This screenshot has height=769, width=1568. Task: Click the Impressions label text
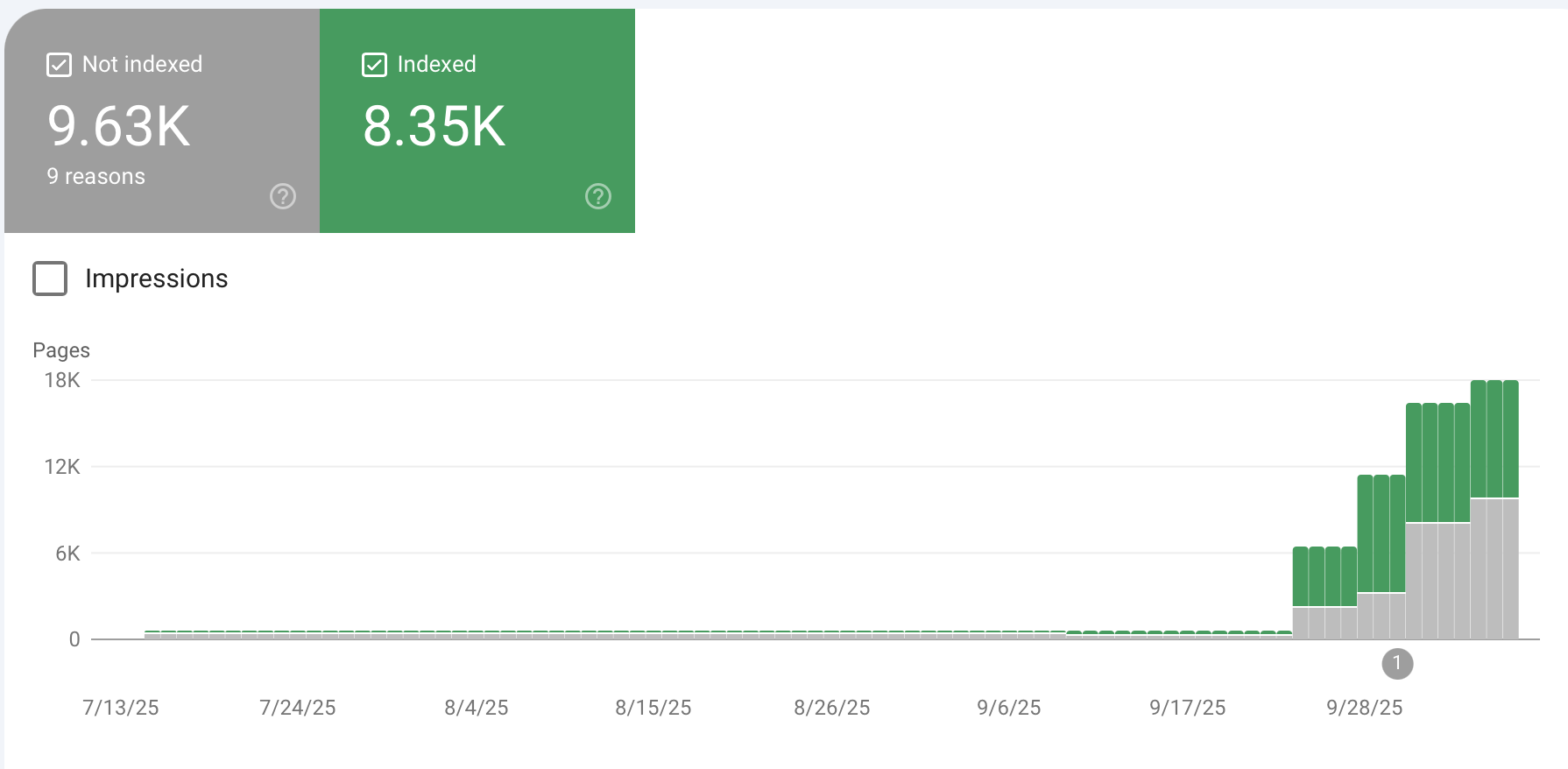[x=156, y=279]
